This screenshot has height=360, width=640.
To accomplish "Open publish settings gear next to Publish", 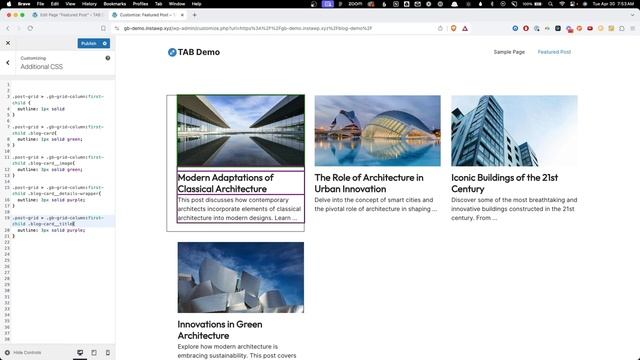I will tap(105, 43).
